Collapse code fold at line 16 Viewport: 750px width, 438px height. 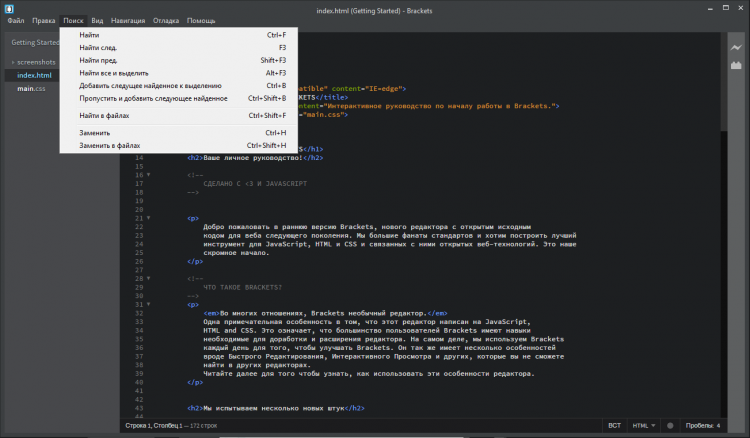pyautogui.click(x=147, y=175)
